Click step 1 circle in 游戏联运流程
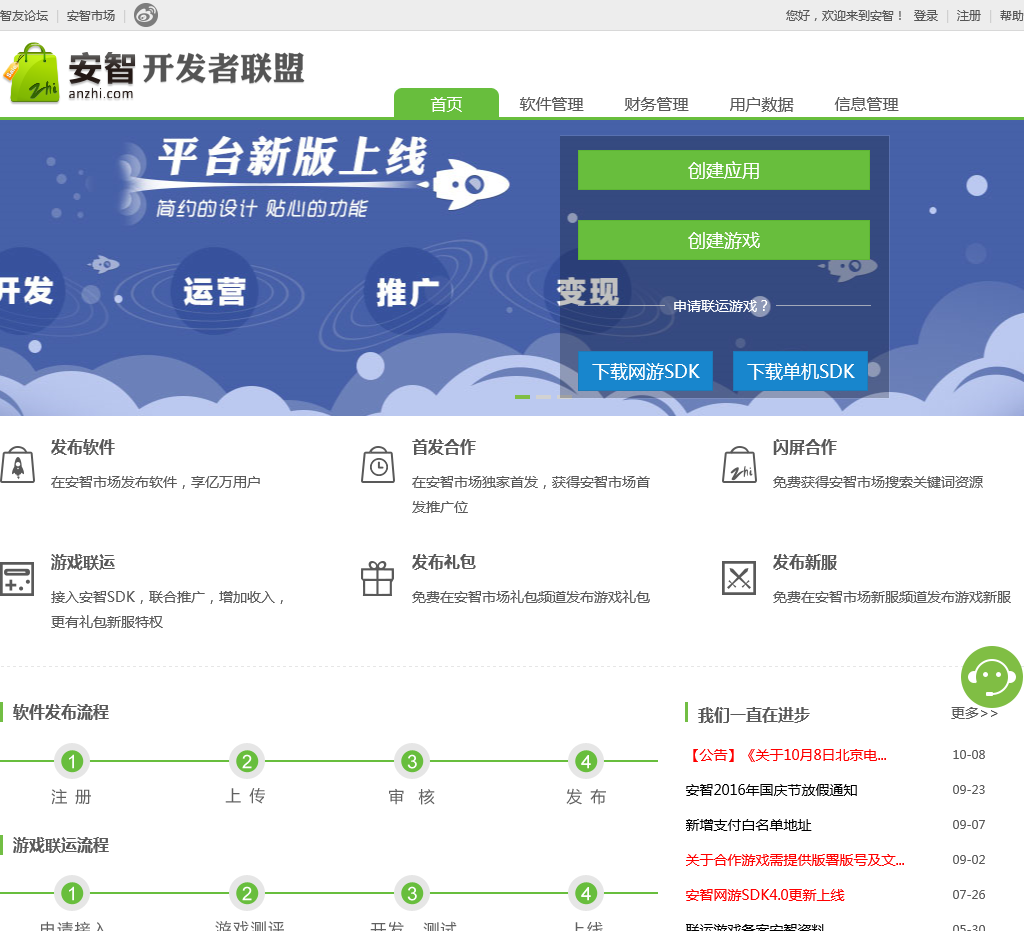 click(72, 893)
